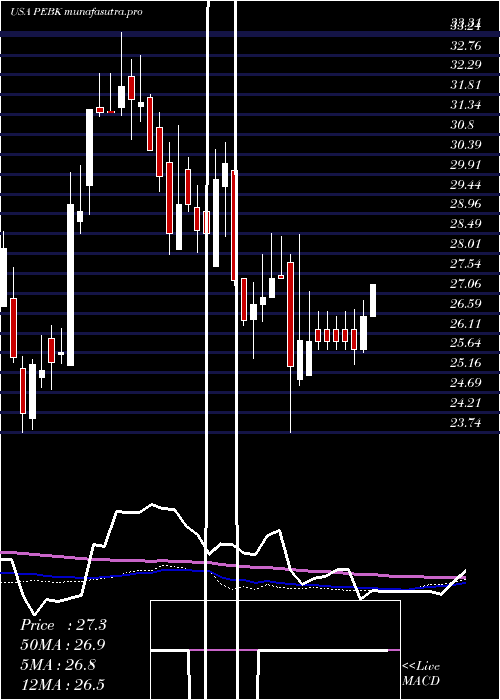
Task: Click the '50MA : 26.9' readout
Action: click(63, 645)
